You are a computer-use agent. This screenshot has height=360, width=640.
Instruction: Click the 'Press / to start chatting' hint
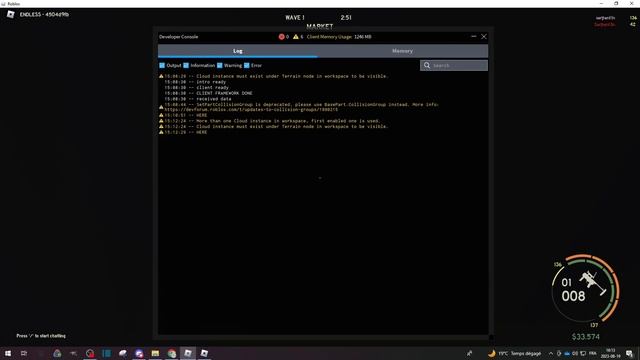point(41,336)
